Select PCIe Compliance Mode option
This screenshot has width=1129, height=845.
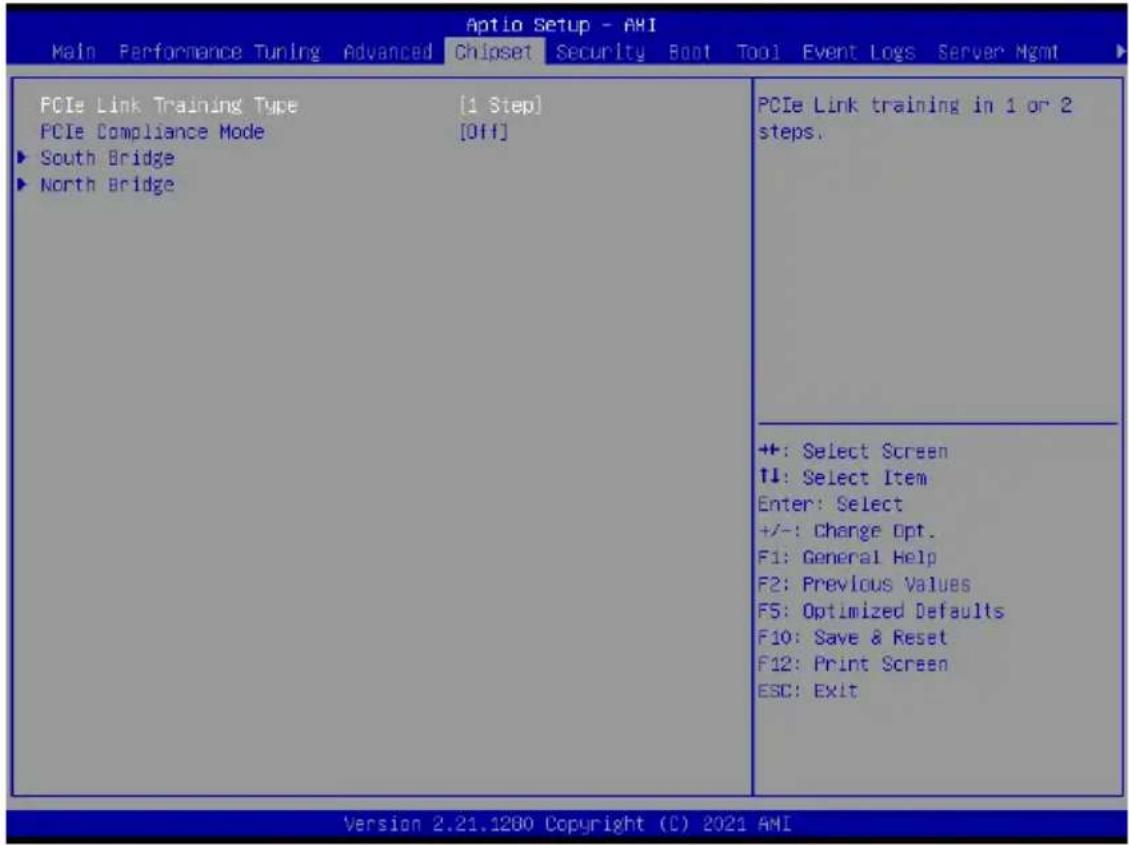tap(152, 132)
